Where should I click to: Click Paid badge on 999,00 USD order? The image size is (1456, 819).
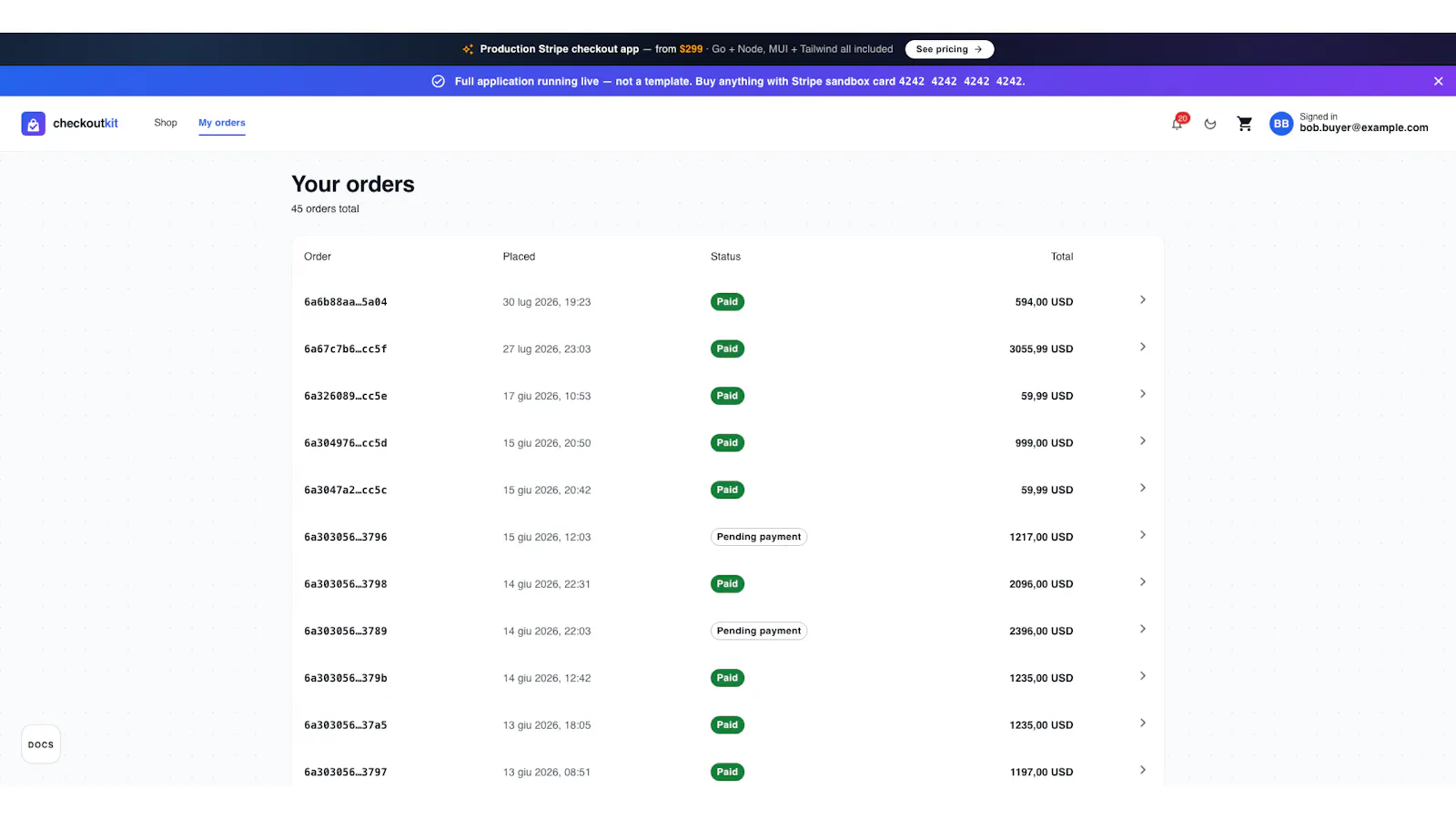727,443
